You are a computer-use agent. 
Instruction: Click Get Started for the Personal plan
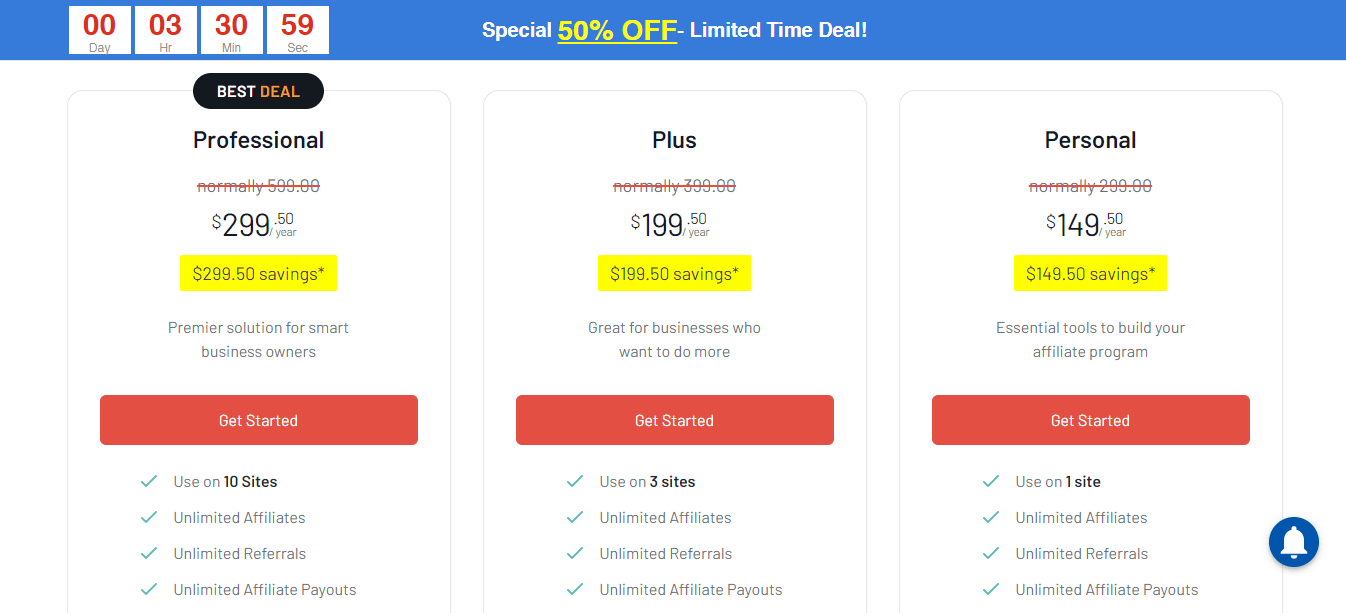point(1090,420)
